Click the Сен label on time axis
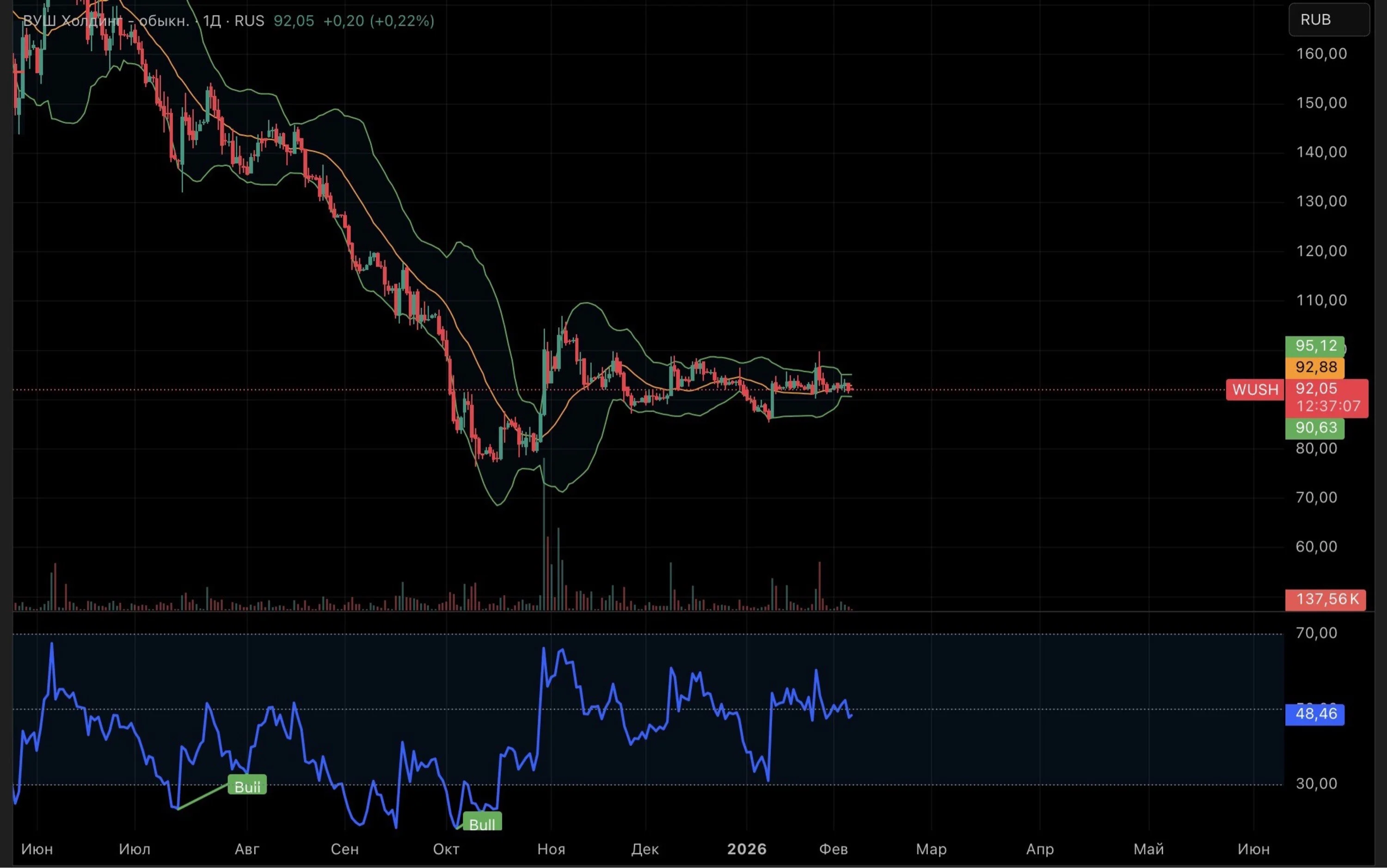Image resolution: width=1387 pixels, height=868 pixels. pos(345,850)
